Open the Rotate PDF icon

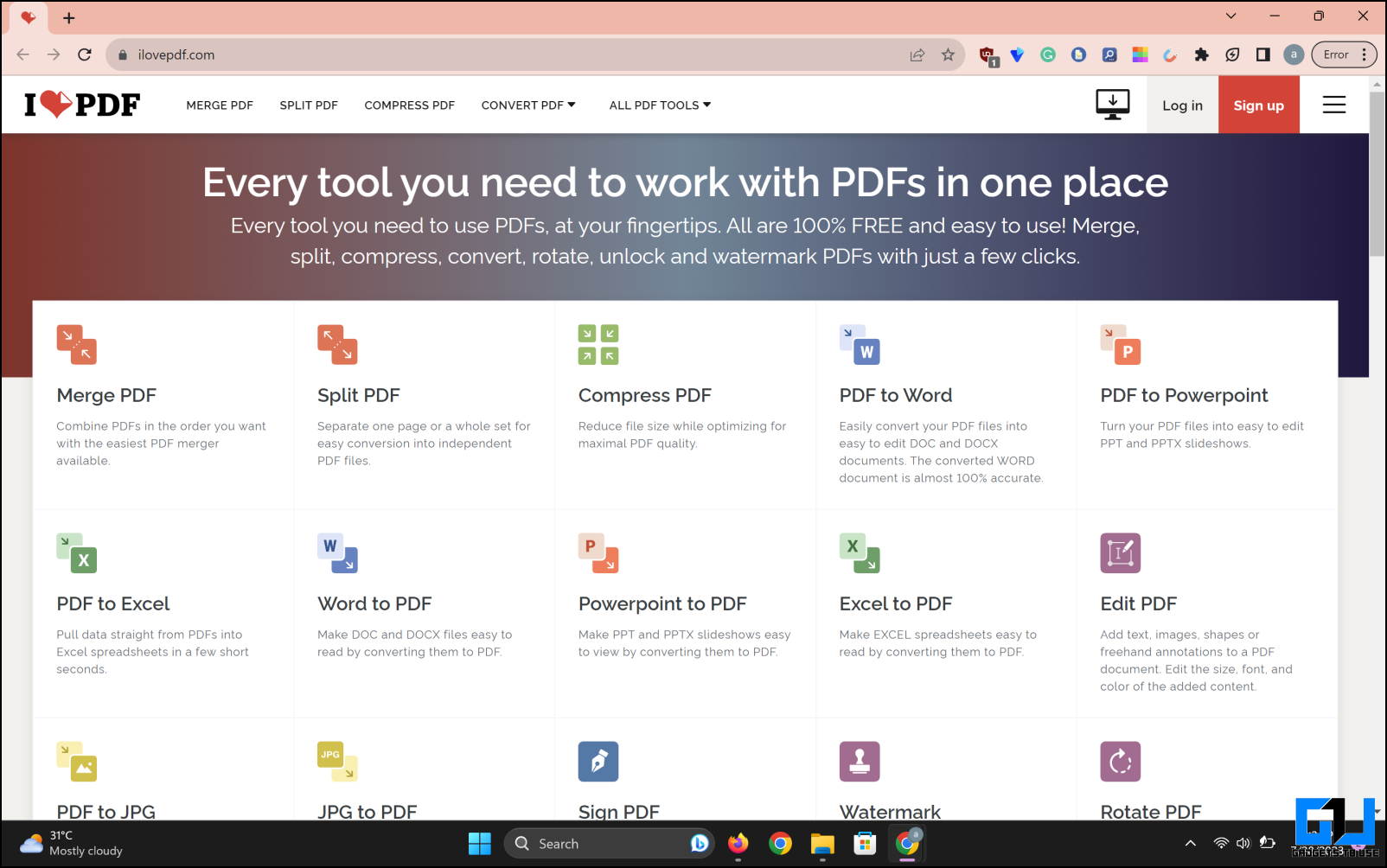pos(1121,762)
